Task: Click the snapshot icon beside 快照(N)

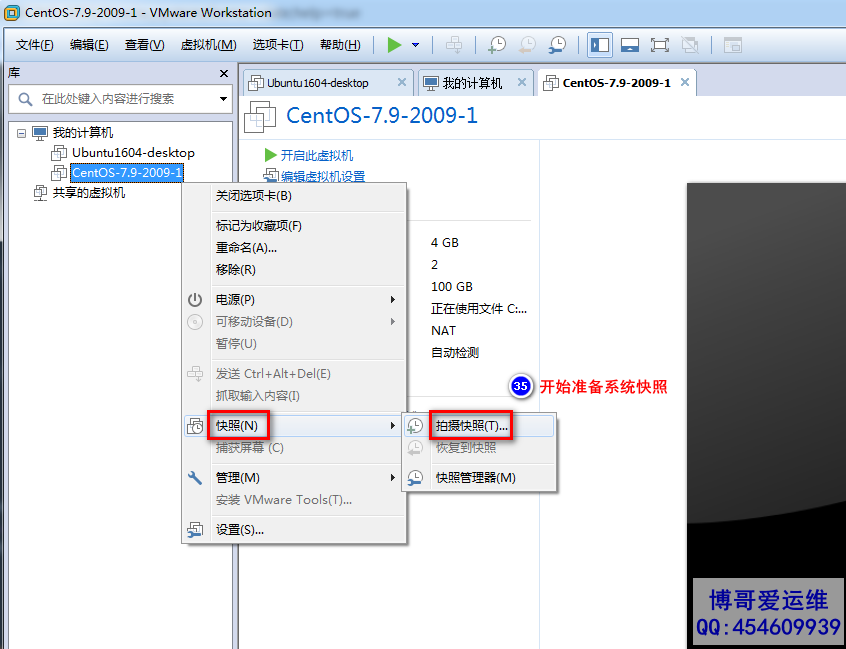Action: click(x=195, y=426)
